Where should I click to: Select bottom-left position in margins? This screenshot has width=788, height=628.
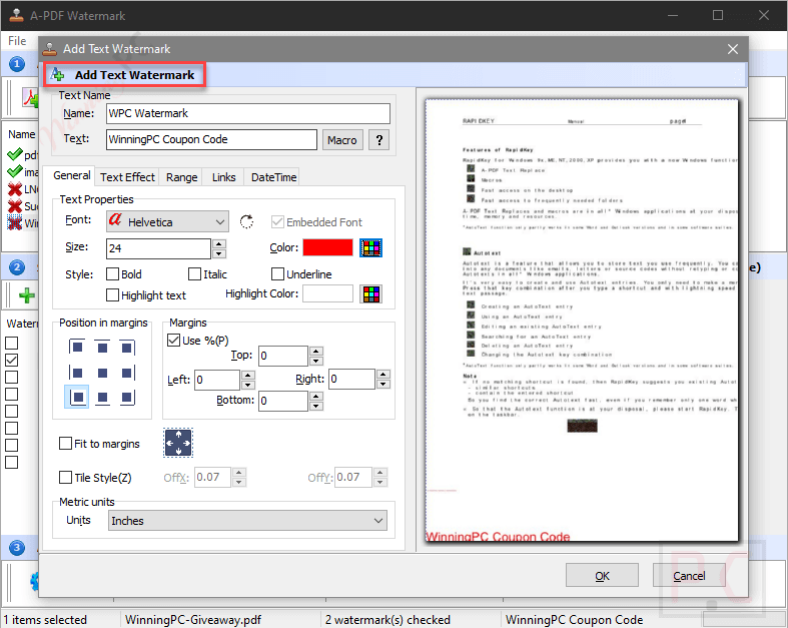(77, 397)
